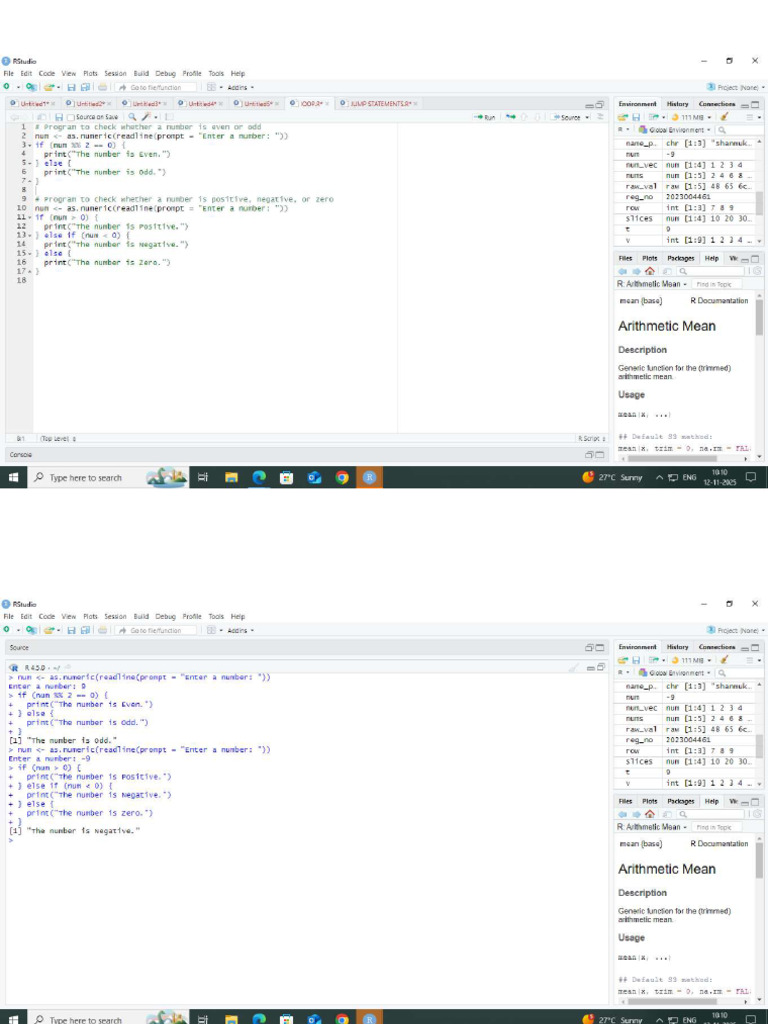Switch to the JUMP STATEMENTS.R tab
This screenshot has height=1024, width=768.
tap(379, 103)
